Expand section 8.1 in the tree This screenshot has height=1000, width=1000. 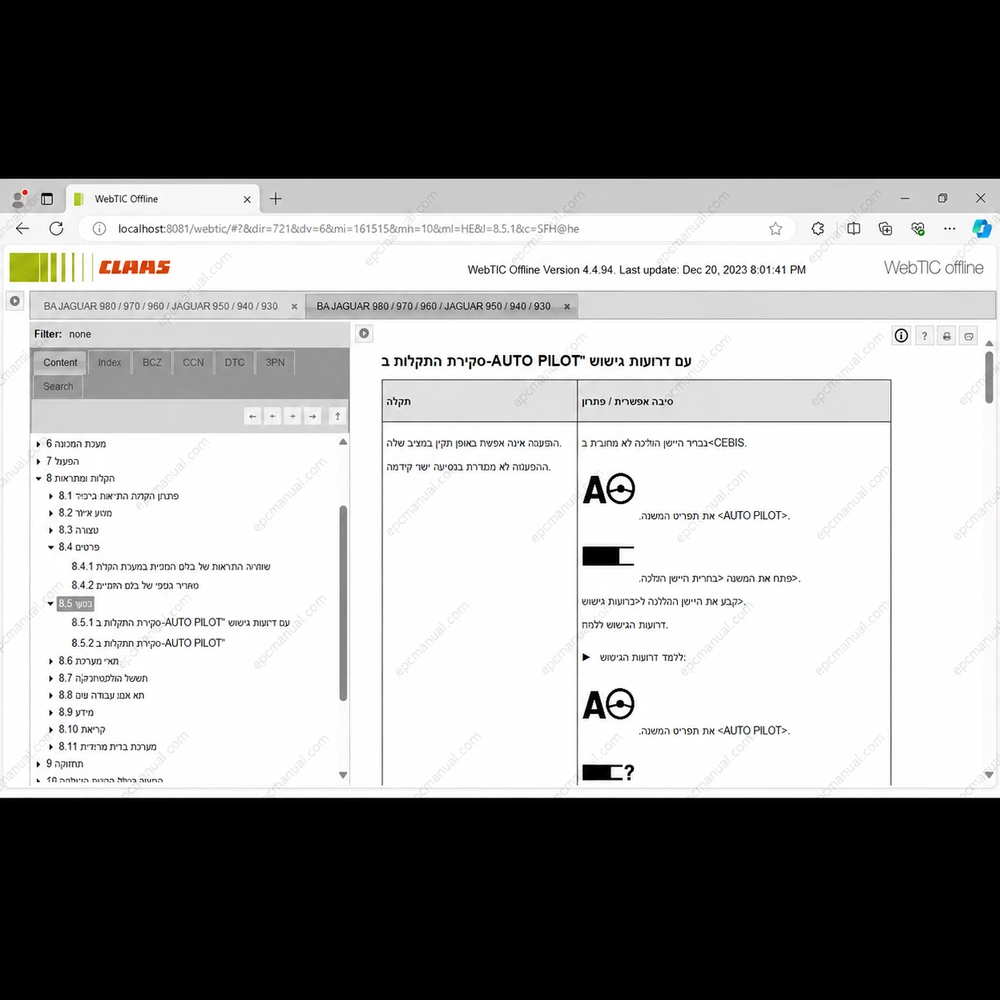point(51,496)
